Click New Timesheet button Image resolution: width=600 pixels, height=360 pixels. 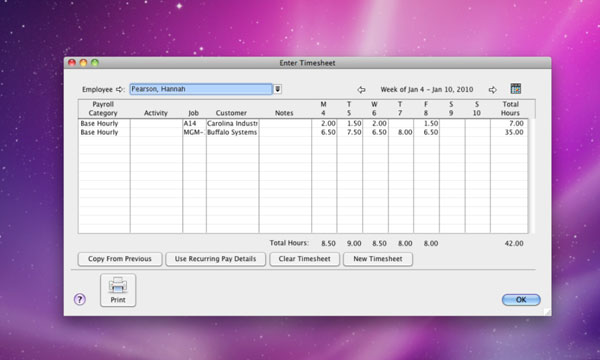378,259
